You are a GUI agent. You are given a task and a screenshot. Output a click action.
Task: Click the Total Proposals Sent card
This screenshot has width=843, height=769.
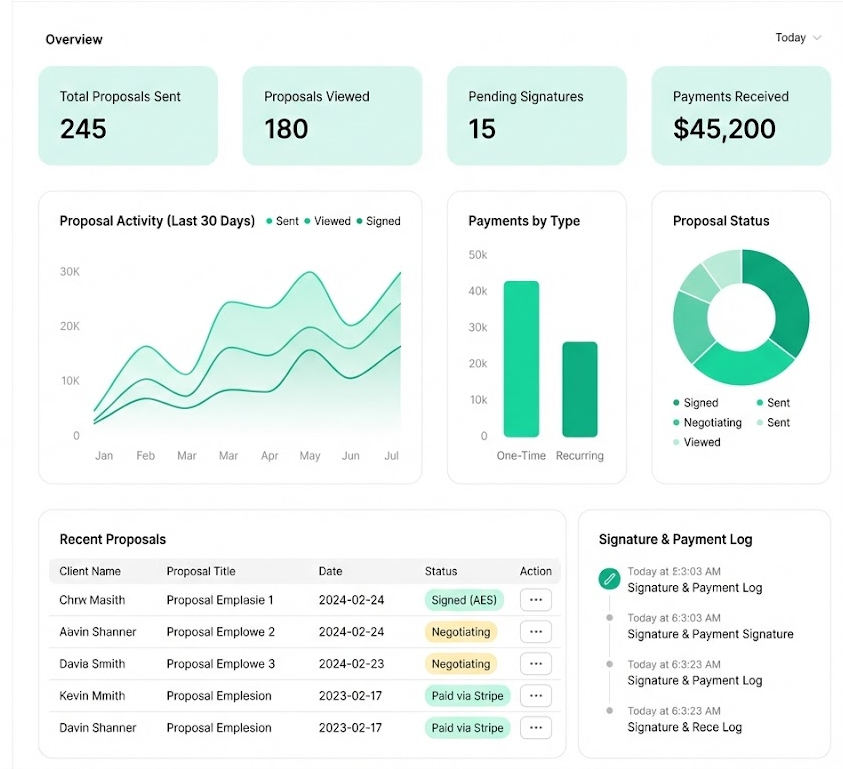(x=128, y=116)
